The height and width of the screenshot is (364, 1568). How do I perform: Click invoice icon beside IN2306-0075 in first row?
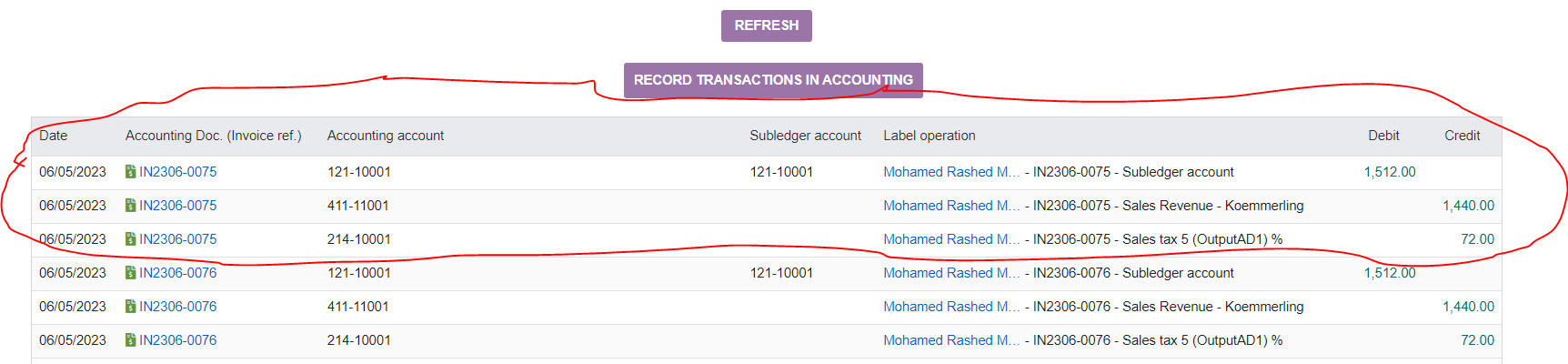click(131, 172)
